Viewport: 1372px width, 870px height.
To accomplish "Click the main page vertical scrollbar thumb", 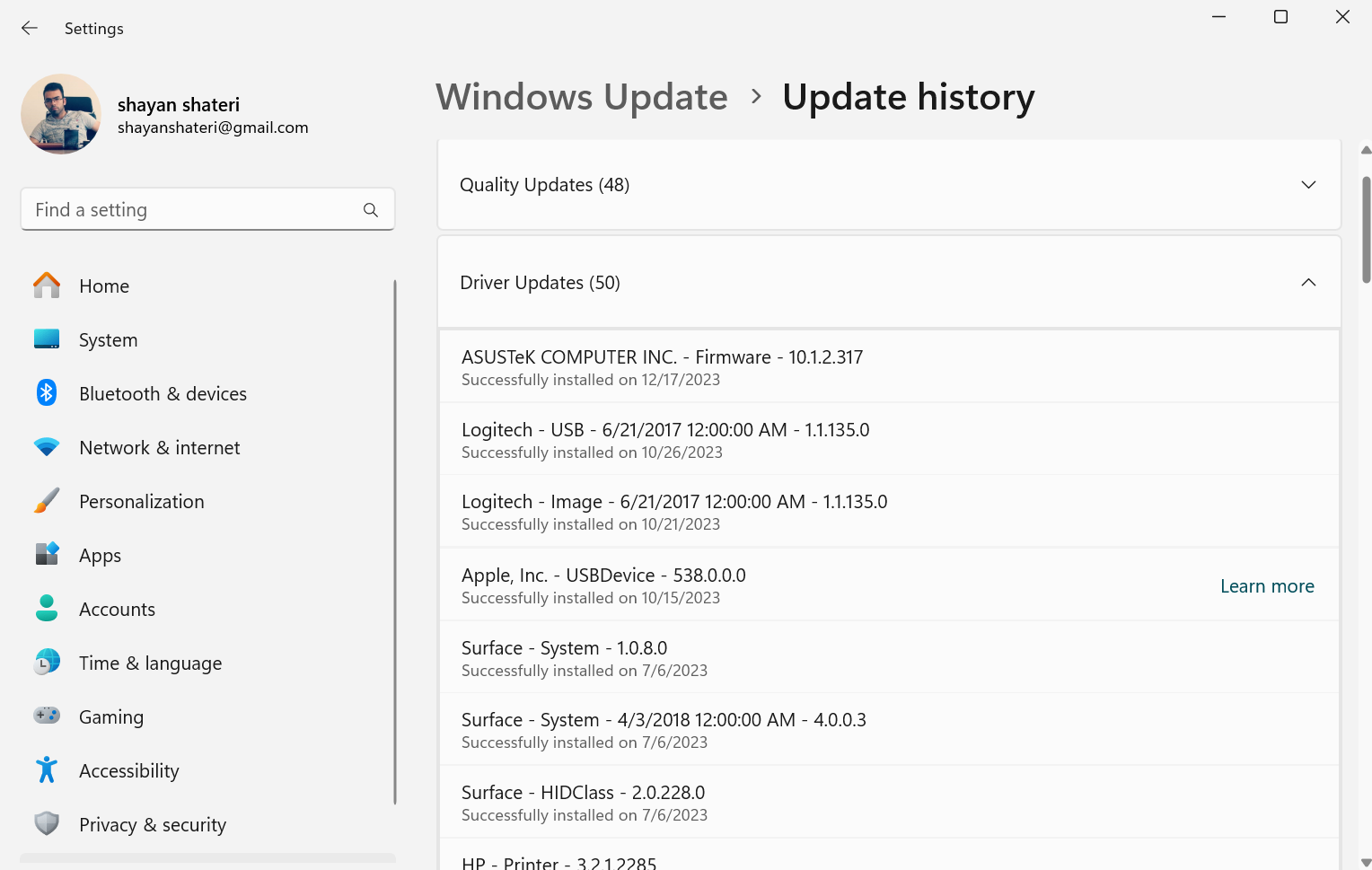I will tap(1366, 230).
